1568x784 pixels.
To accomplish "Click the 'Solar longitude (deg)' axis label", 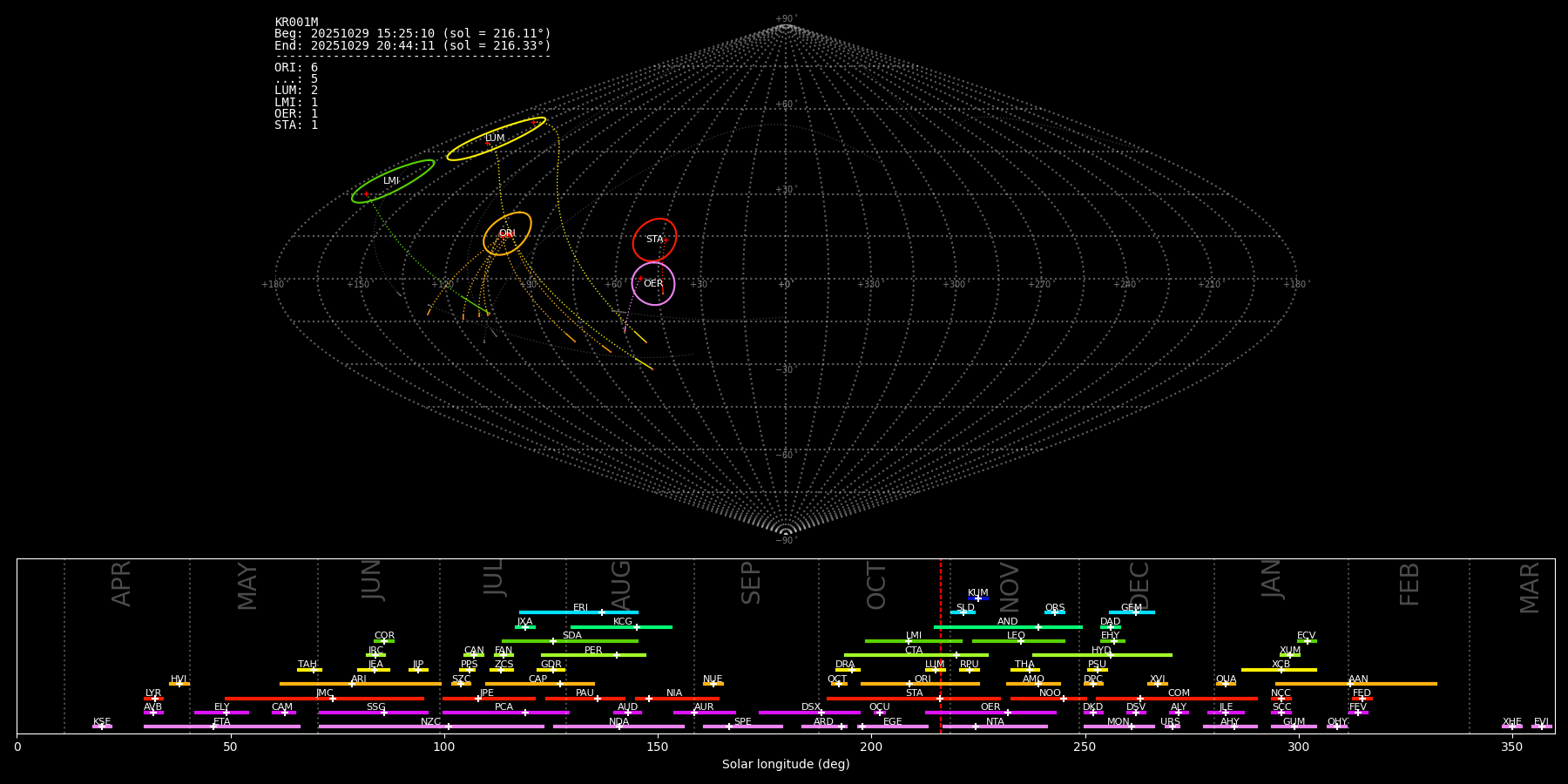I will (x=785, y=765).
